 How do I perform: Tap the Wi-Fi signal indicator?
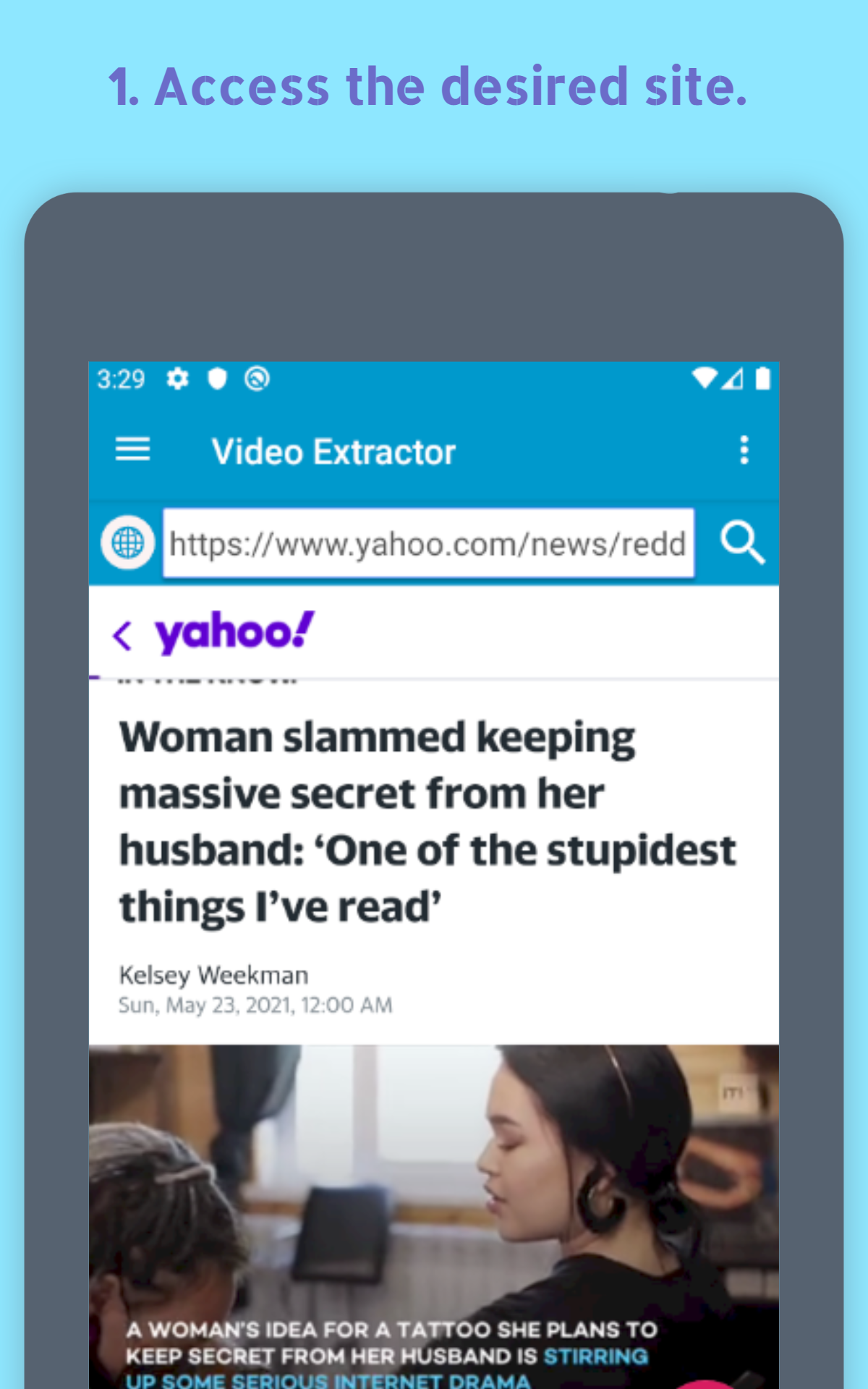pyautogui.click(x=704, y=378)
